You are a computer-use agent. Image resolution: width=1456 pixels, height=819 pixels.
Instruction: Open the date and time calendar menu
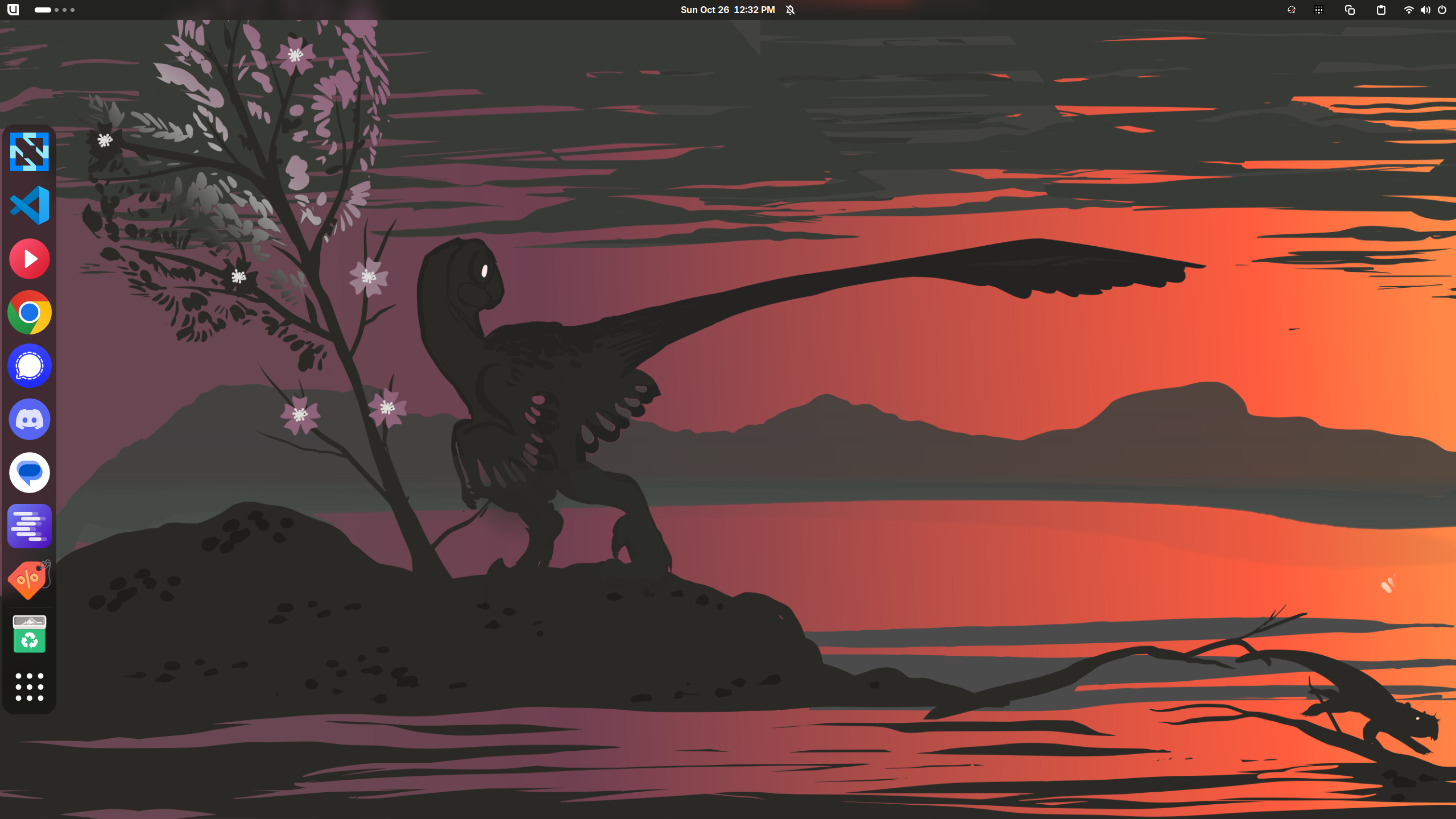727,10
